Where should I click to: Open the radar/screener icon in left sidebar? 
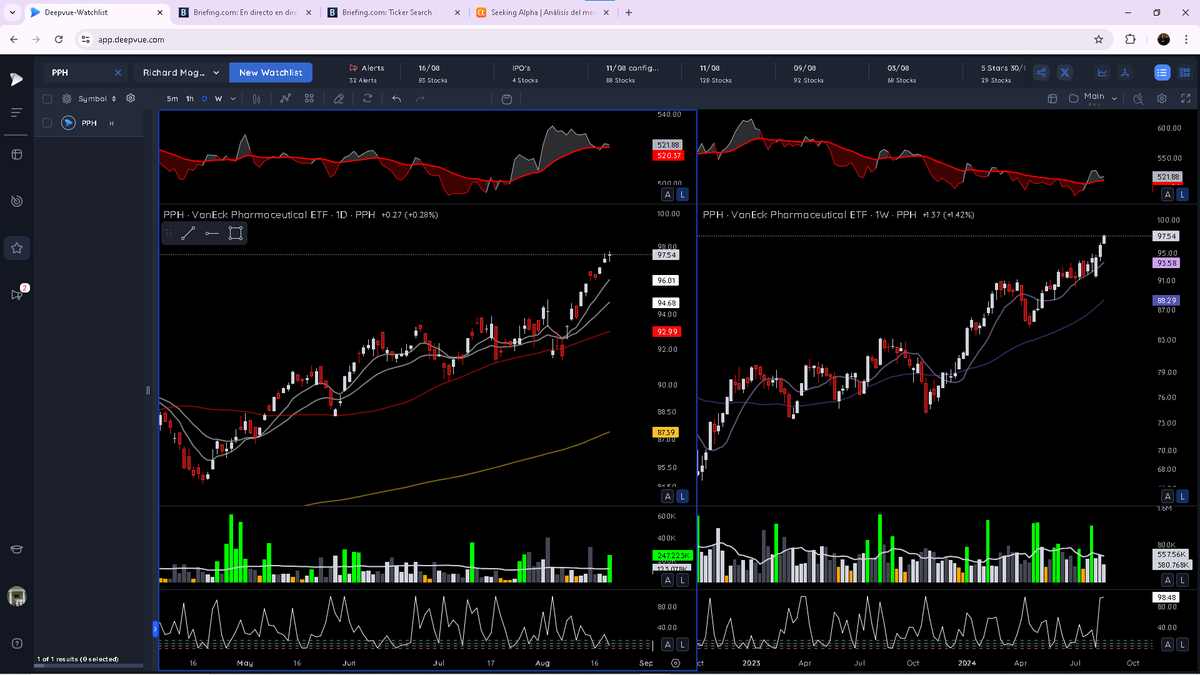coord(16,201)
